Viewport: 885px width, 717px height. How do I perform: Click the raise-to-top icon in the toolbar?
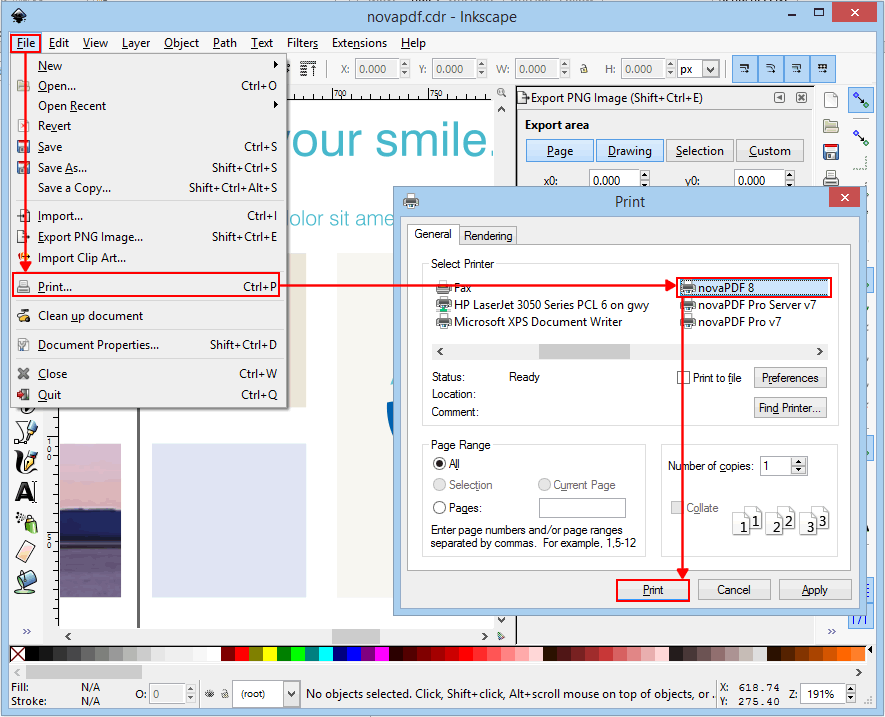click(308, 69)
